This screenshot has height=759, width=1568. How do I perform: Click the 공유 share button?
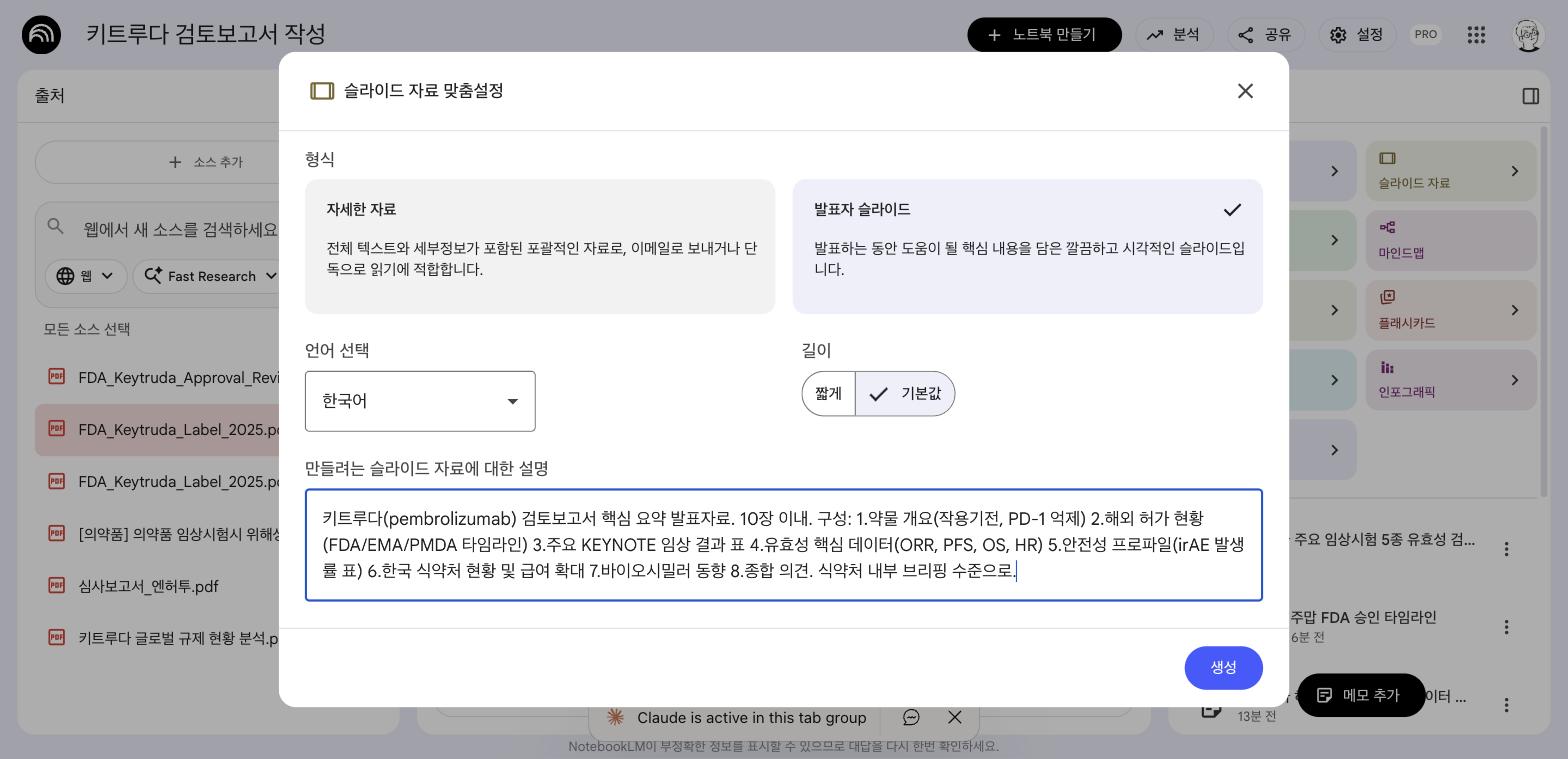1265,34
